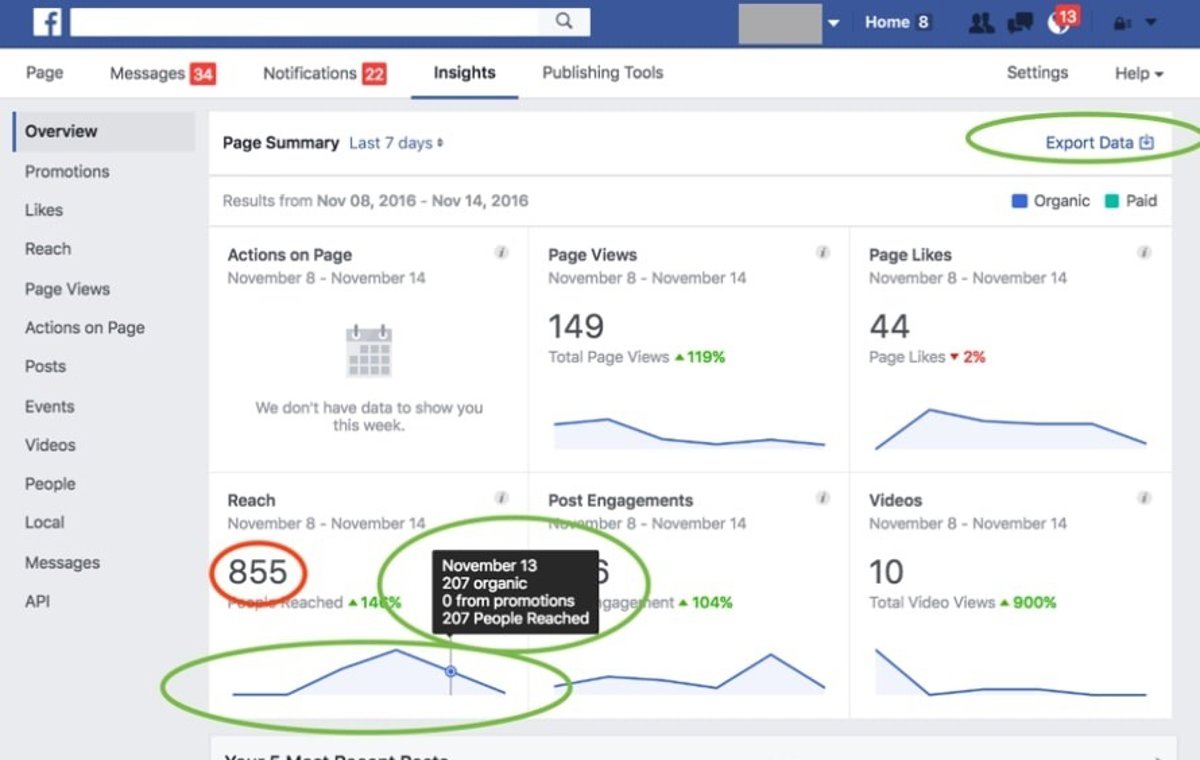This screenshot has height=760, width=1200.
Task: Click the November 13 Reach chart point
Action: click(x=451, y=671)
